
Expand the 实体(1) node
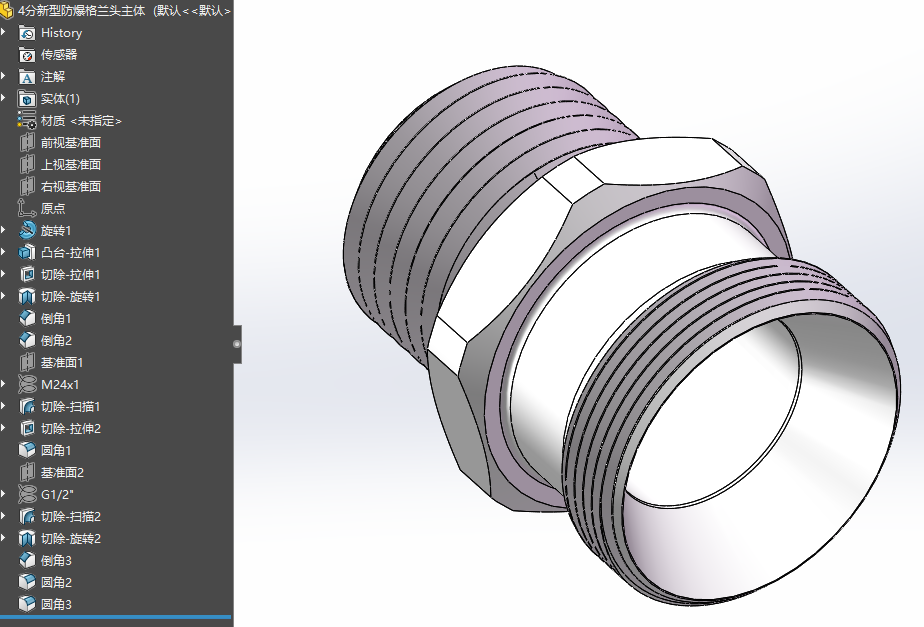pyautogui.click(x=4, y=98)
